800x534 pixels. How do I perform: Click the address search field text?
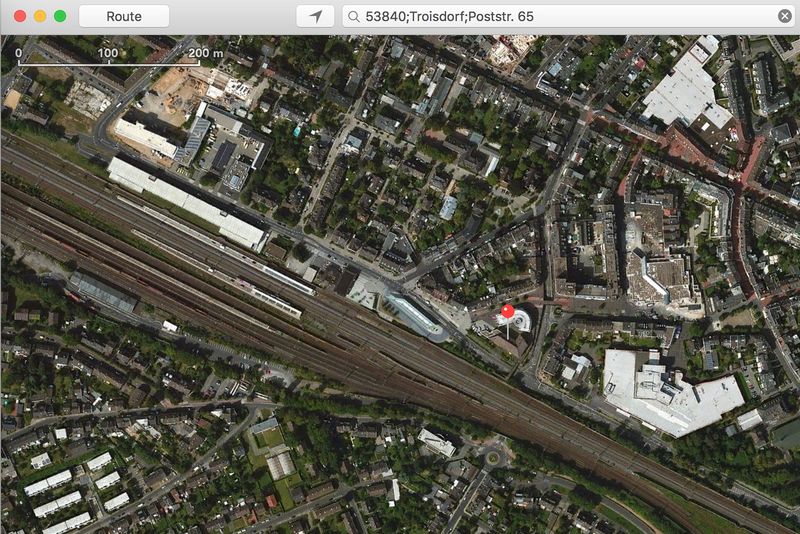[x=451, y=16]
